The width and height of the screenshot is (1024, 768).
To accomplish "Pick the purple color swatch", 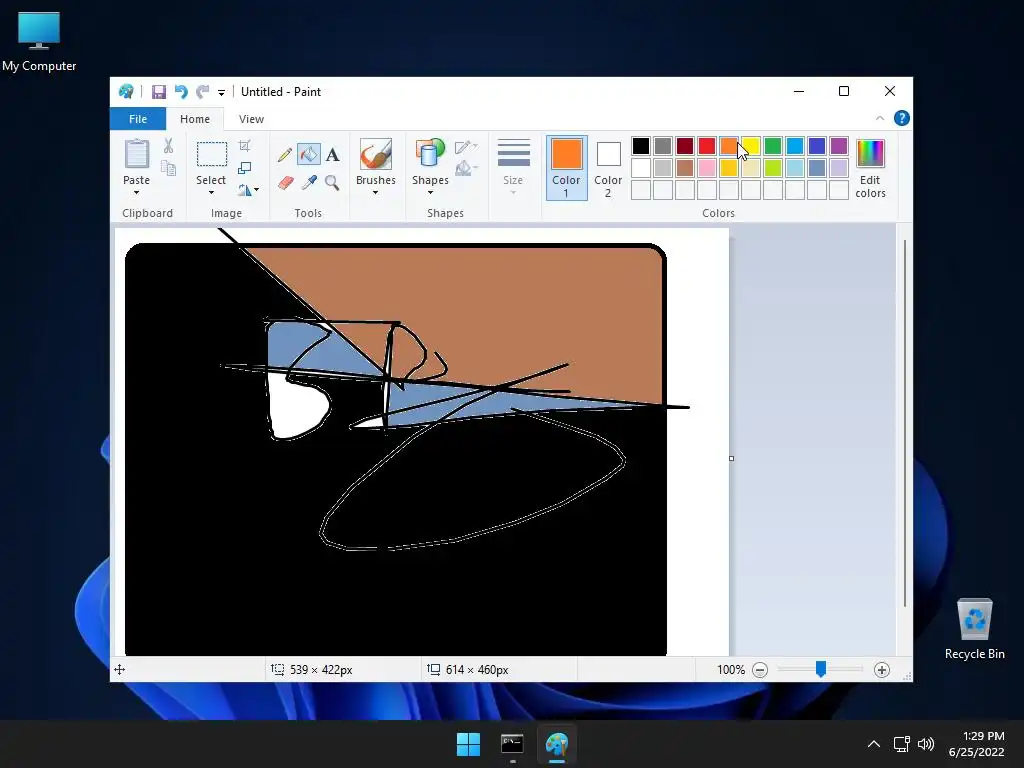I will (x=839, y=146).
